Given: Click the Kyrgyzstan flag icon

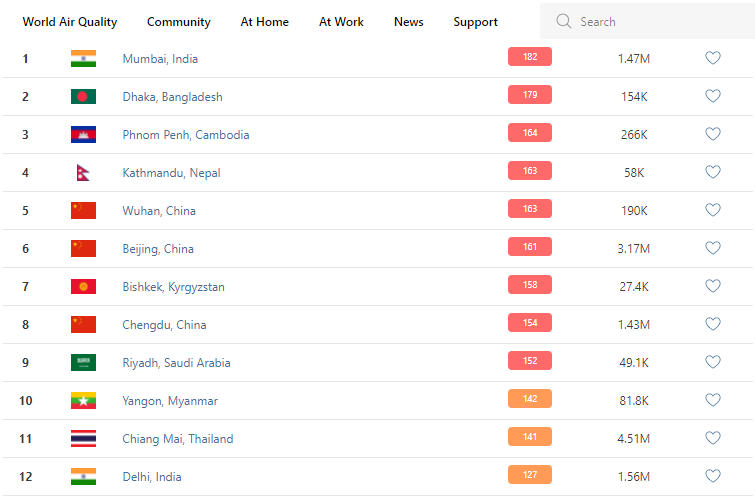Looking at the screenshot, I should [83, 287].
